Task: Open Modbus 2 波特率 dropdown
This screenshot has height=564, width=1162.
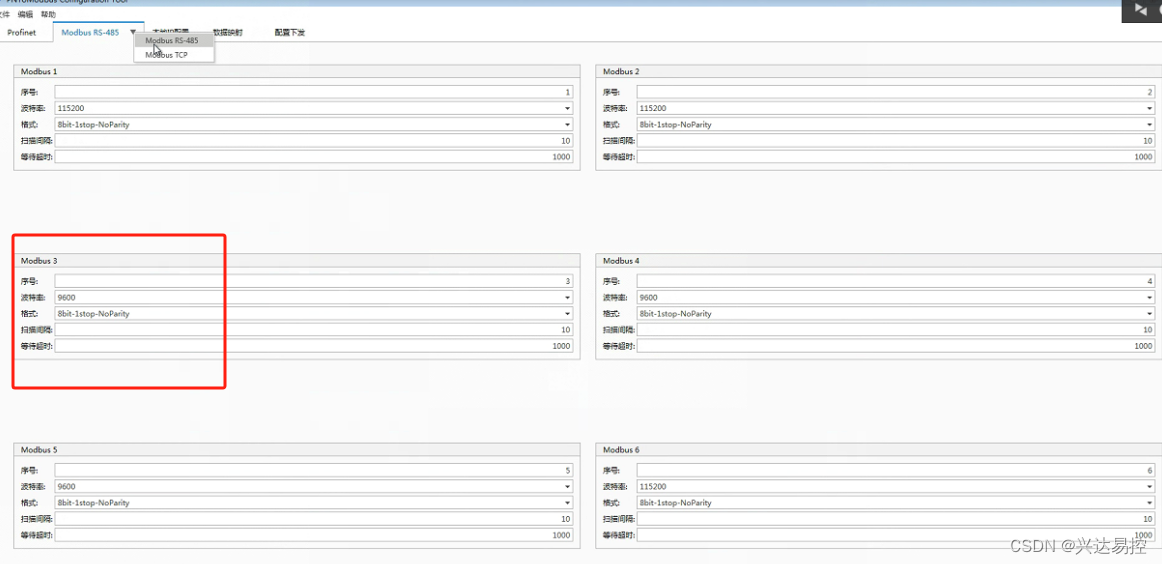Action: point(895,108)
